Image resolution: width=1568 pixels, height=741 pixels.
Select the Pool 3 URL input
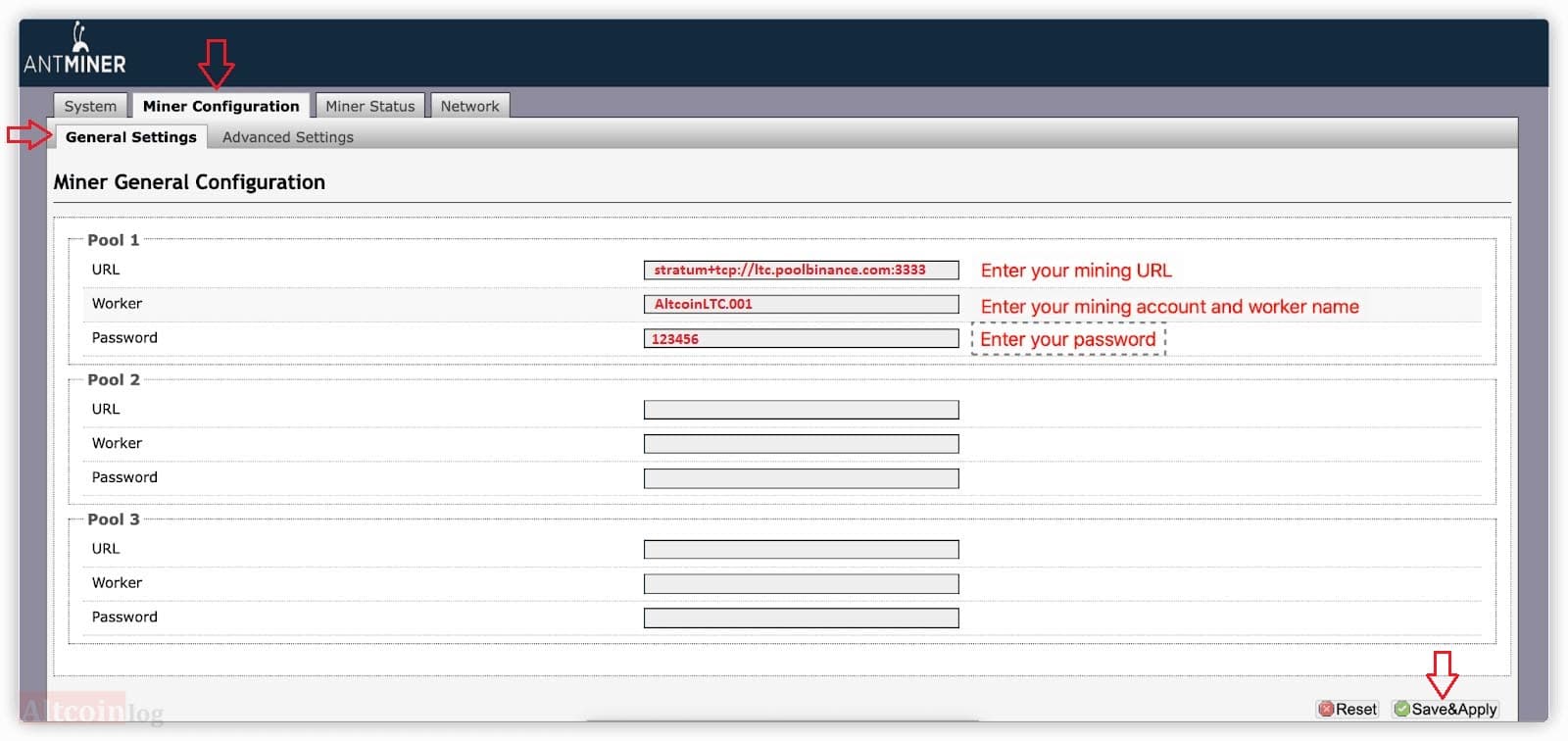(x=801, y=550)
